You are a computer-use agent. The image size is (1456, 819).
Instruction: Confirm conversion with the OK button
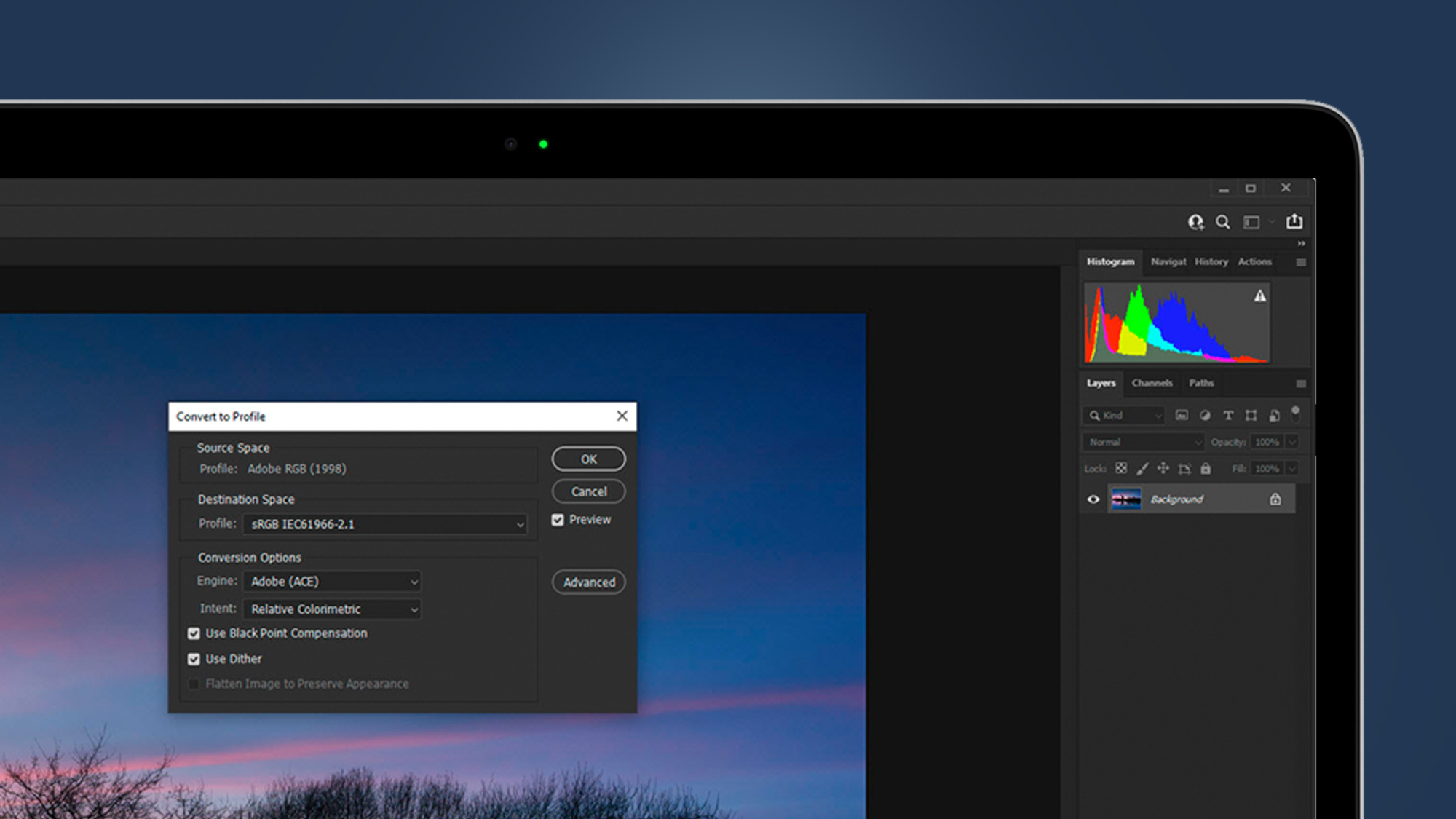588,459
